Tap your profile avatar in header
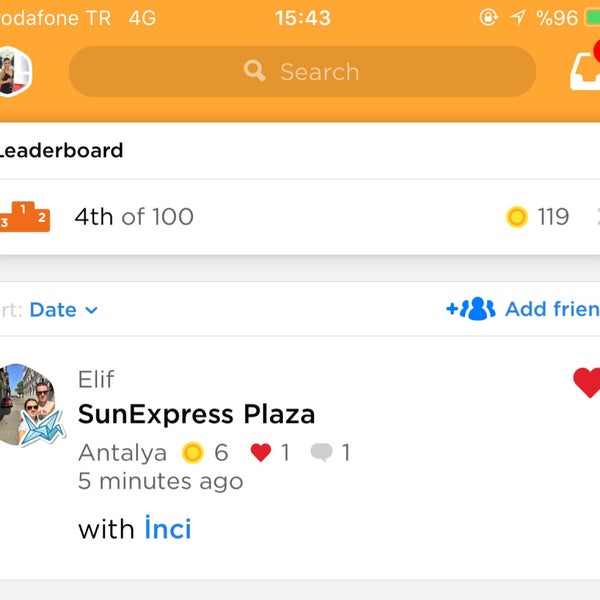Screen dimensions: 600x600 pos(14,71)
